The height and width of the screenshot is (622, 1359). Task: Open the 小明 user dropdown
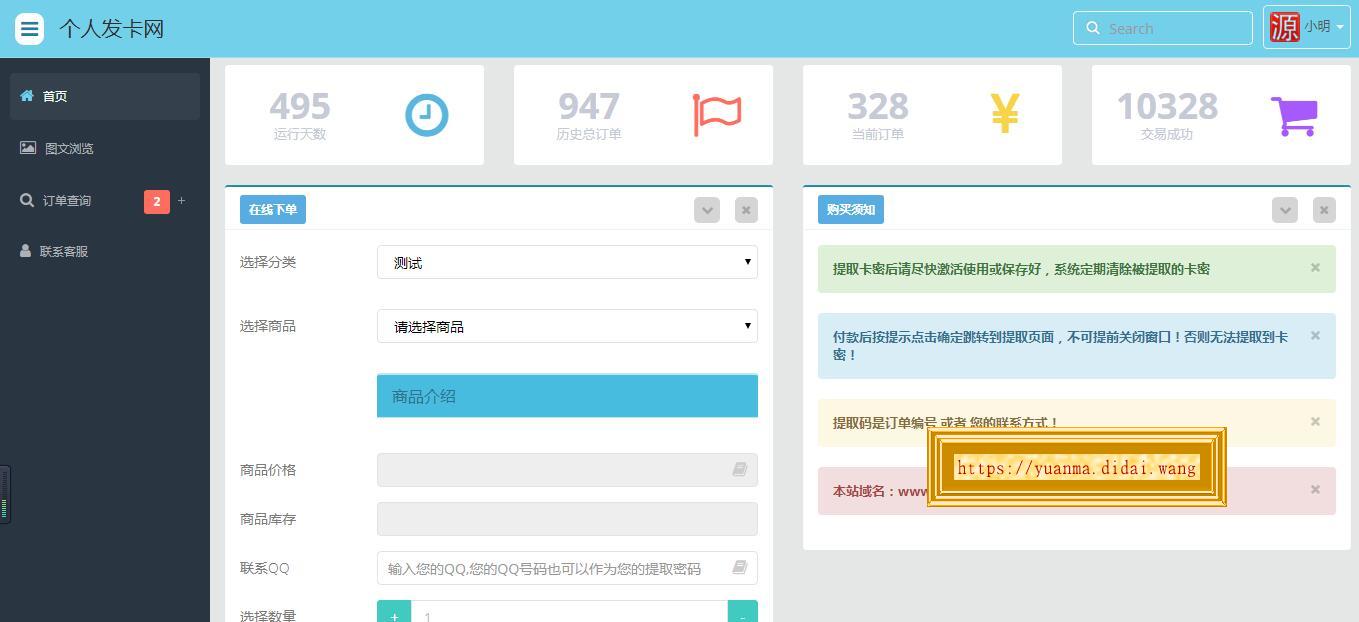(x=1307, y=27)
